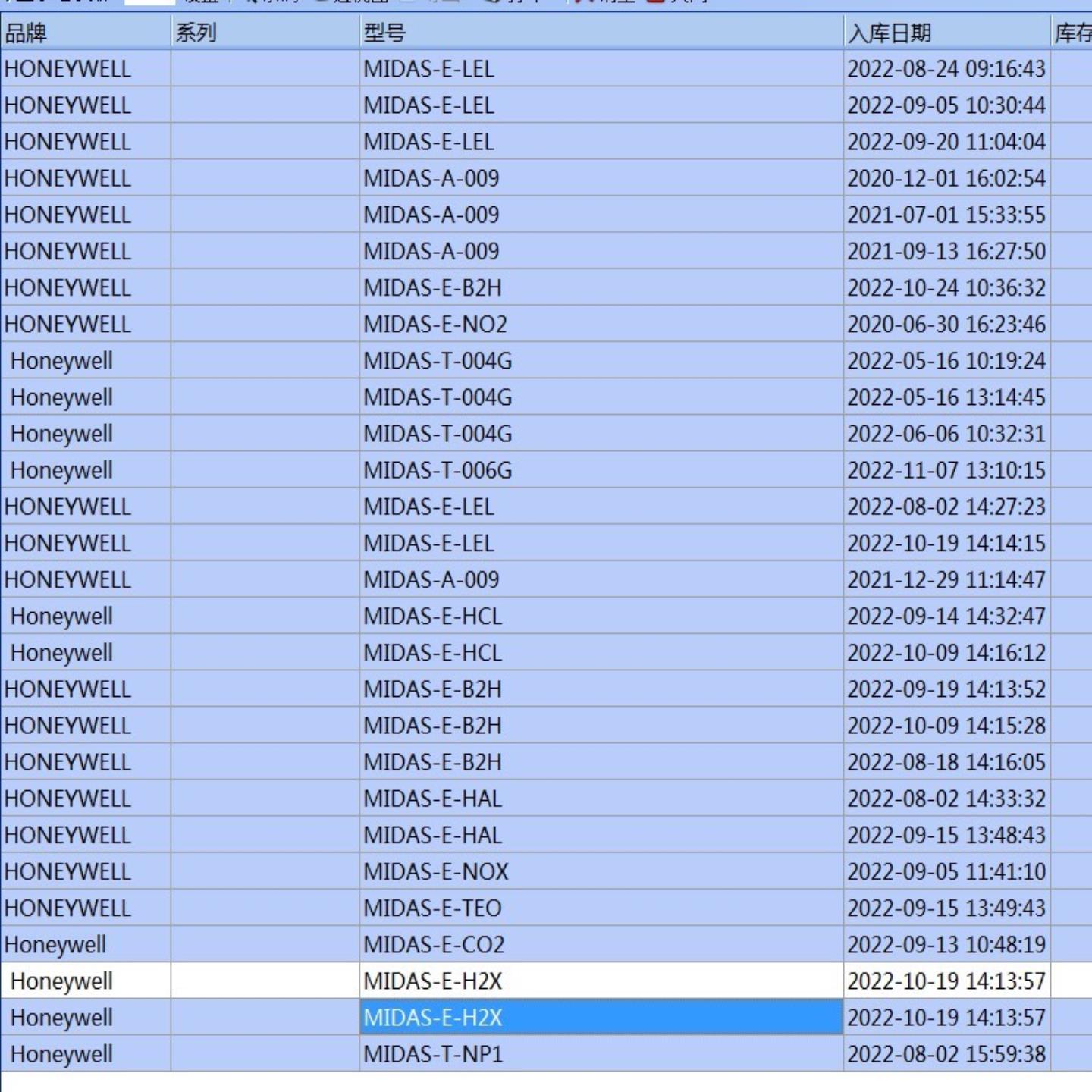Select date 2022-09-20 11:04:04
Screen dimensions: 1092x1092
point(947,142)
